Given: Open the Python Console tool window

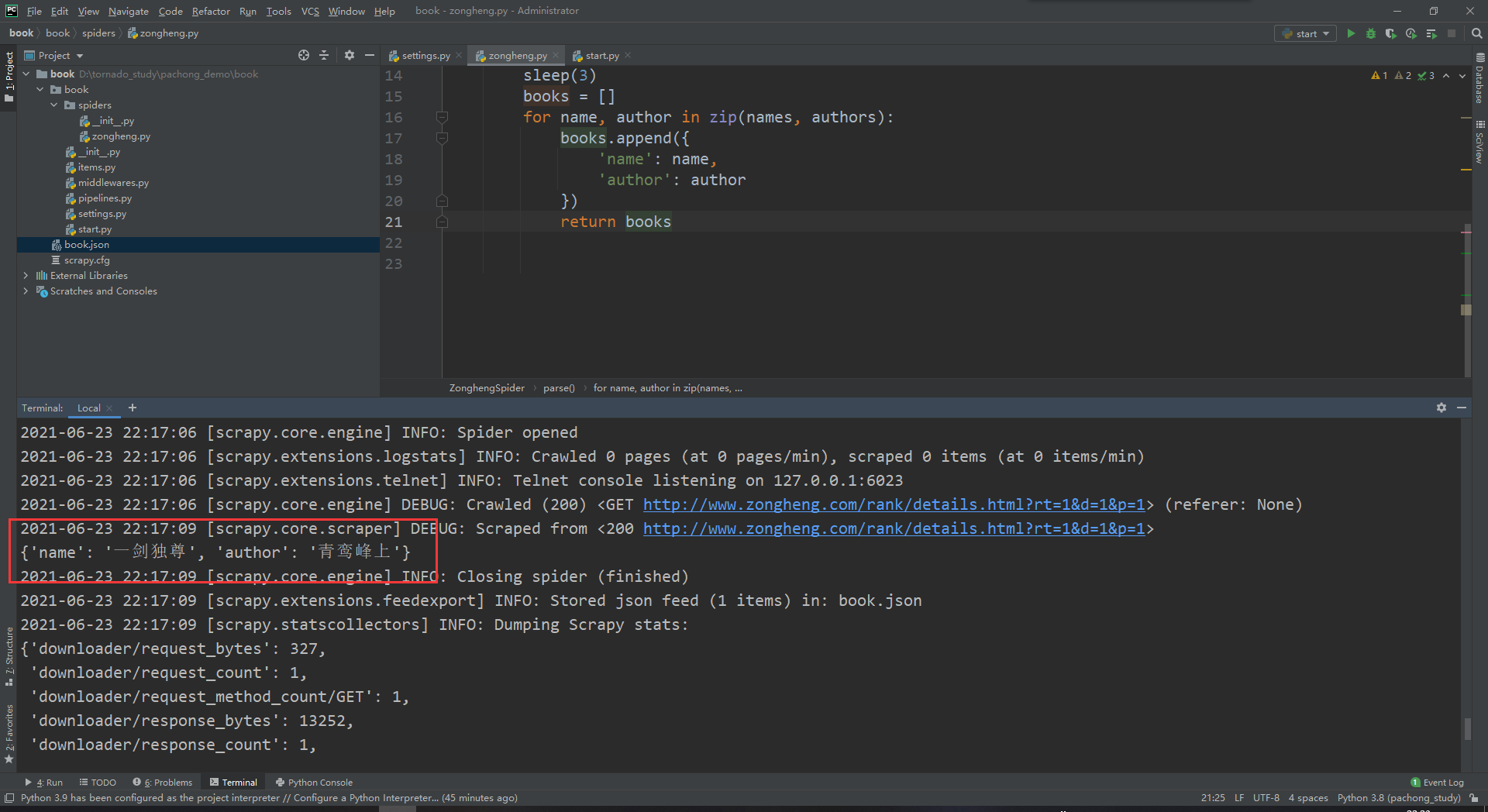Looking at the screenshot, I should [x=314, y=783].
